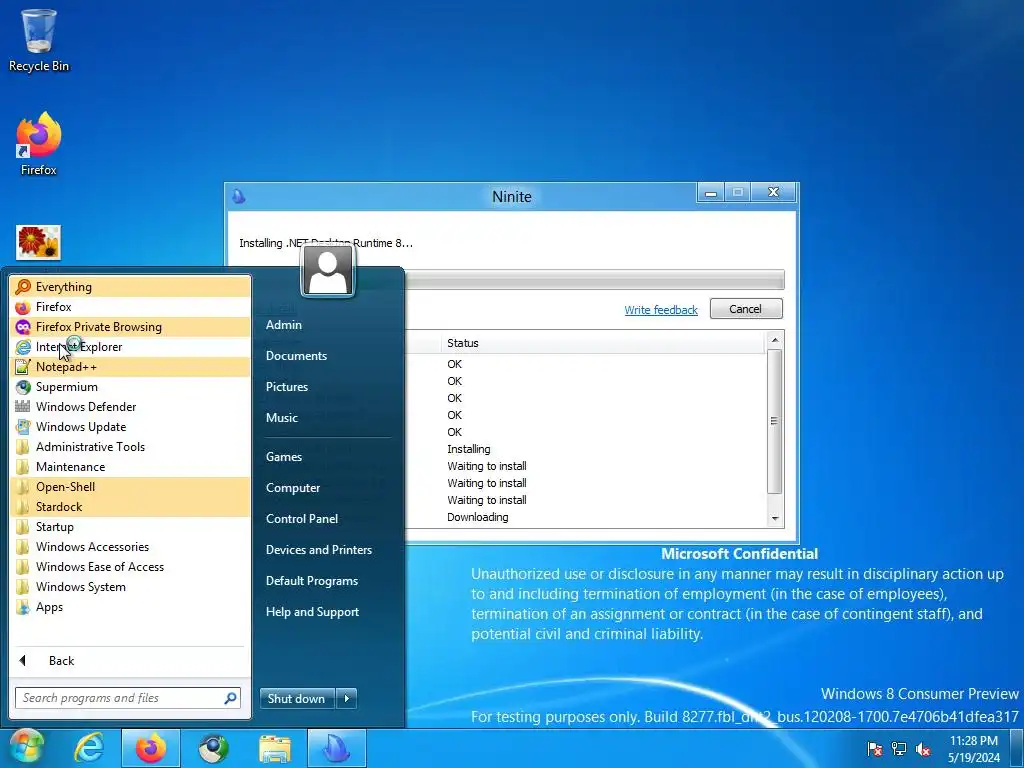Click the muted volume tray icon
This screenshot has height=768, width=1024.
tap(923, 749)
